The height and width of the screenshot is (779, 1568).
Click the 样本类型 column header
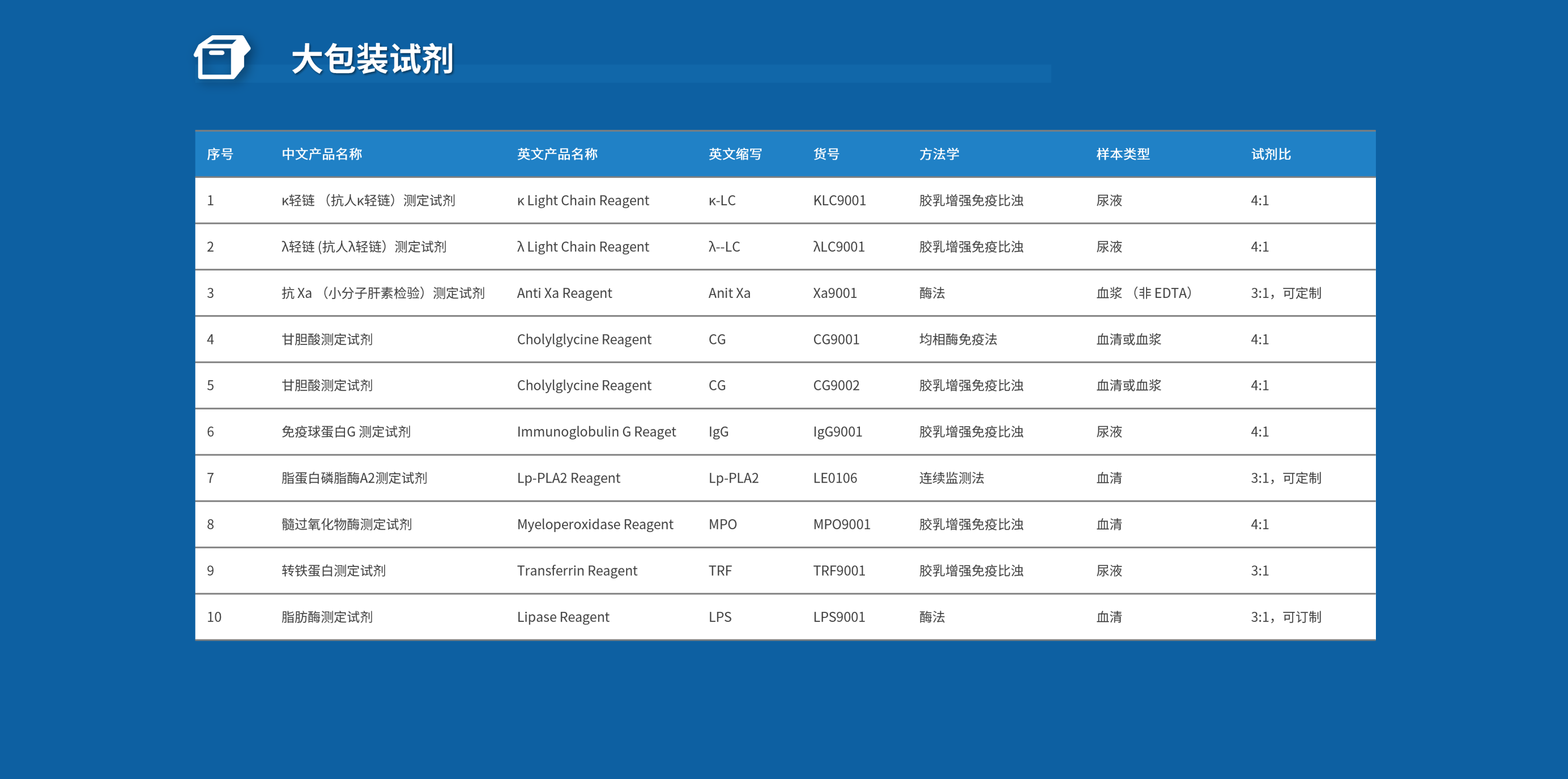point(1123,154)
